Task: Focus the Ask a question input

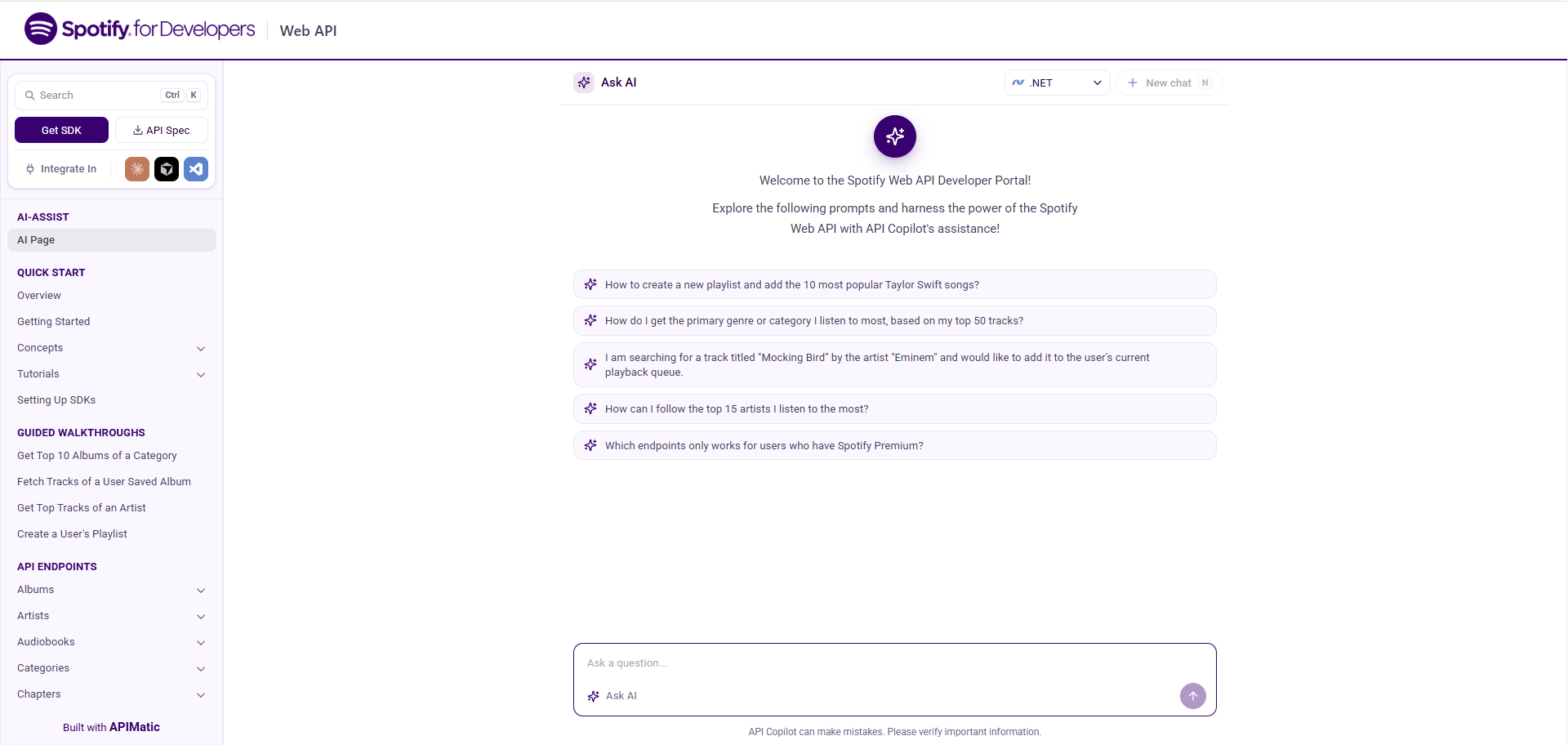Action: (x=894, y=663)
